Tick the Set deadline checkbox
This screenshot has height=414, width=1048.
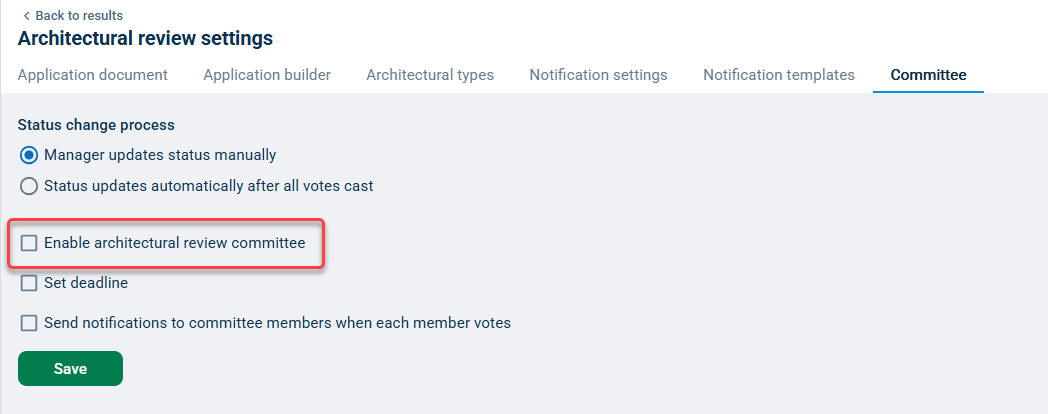[29, 283]
